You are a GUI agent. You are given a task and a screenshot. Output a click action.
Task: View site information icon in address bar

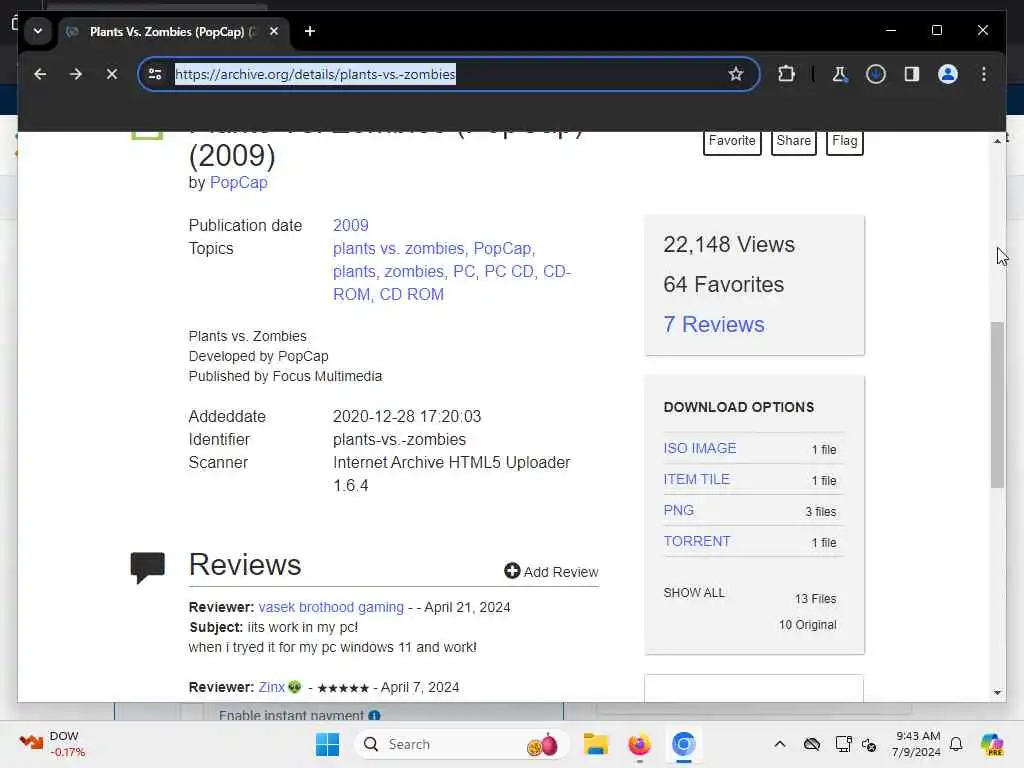point(155,74)
